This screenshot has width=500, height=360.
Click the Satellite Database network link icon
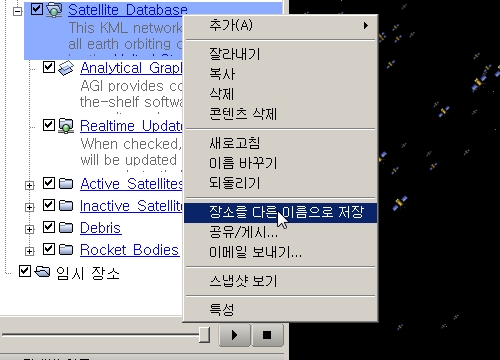tap(54, 10)
